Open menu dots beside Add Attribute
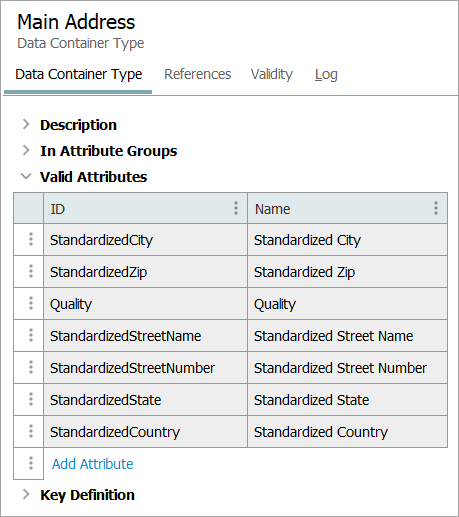 (x=31, y=463)
